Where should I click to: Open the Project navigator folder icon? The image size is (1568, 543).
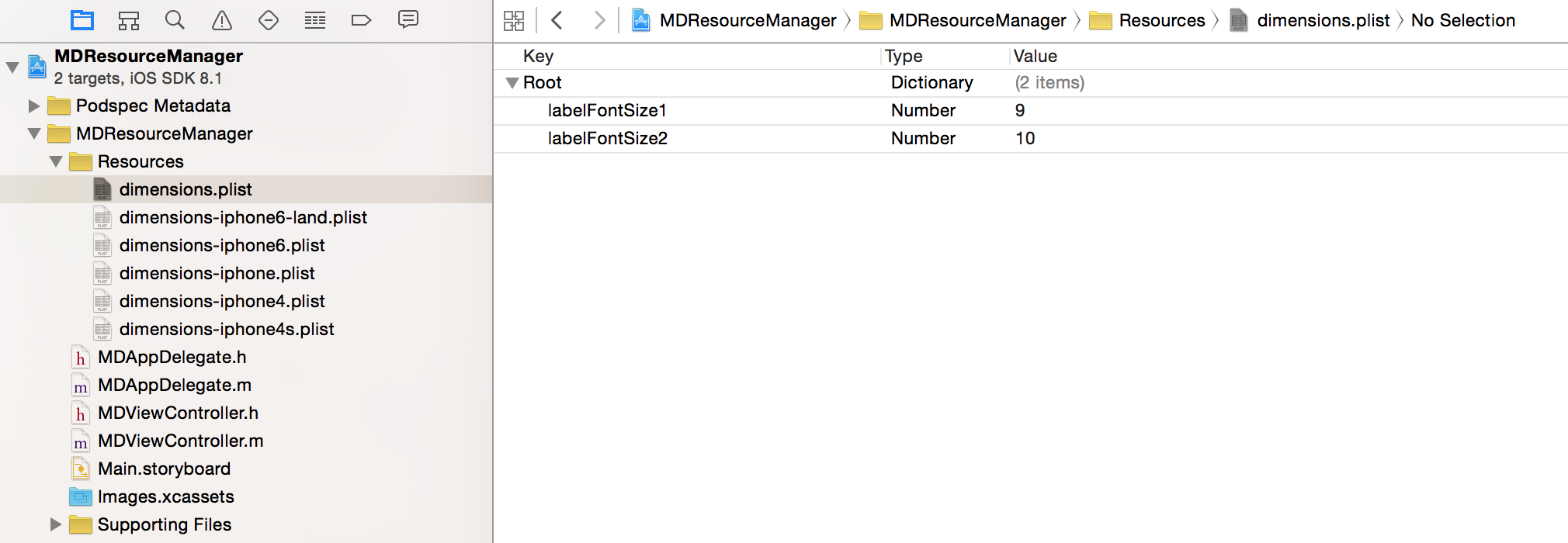tap(82, 20)
